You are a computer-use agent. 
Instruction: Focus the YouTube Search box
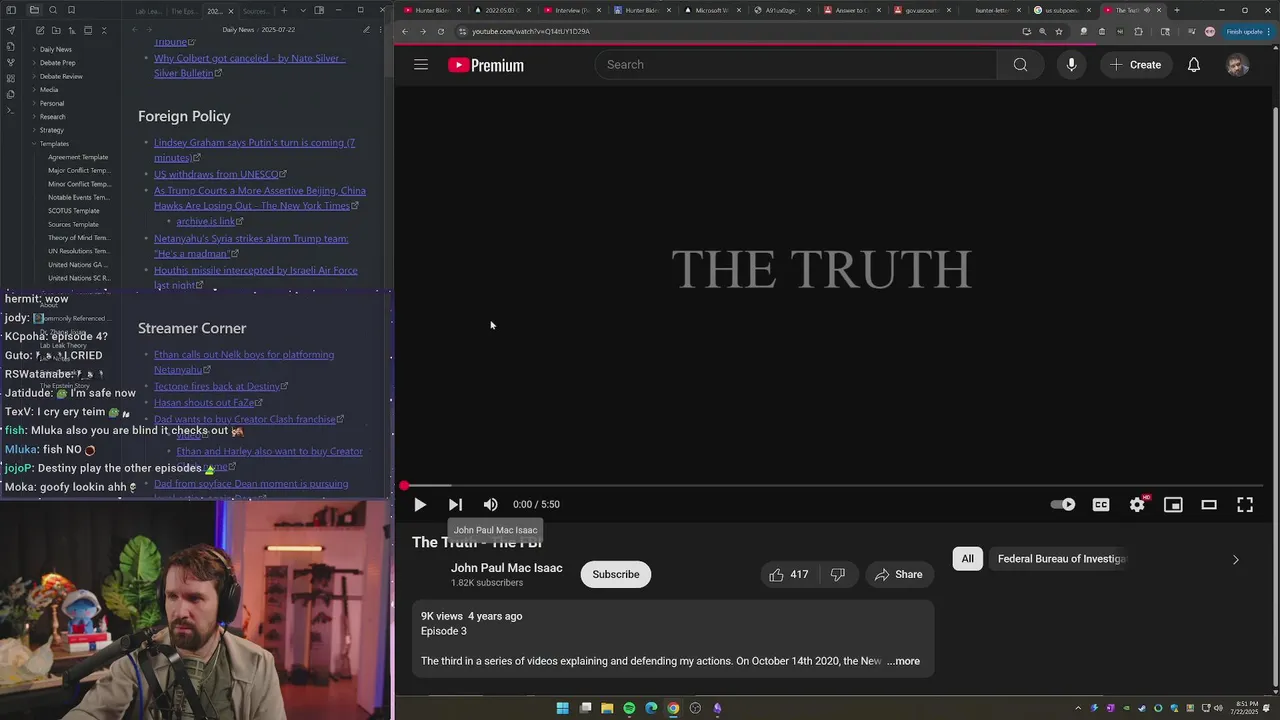click(796, 65)
